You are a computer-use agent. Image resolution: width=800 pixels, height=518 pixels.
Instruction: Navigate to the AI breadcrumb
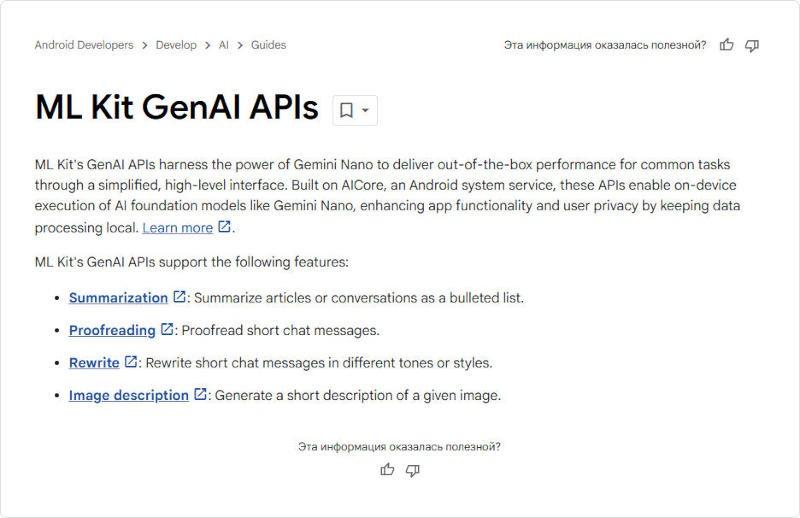(x=224, y=45)
